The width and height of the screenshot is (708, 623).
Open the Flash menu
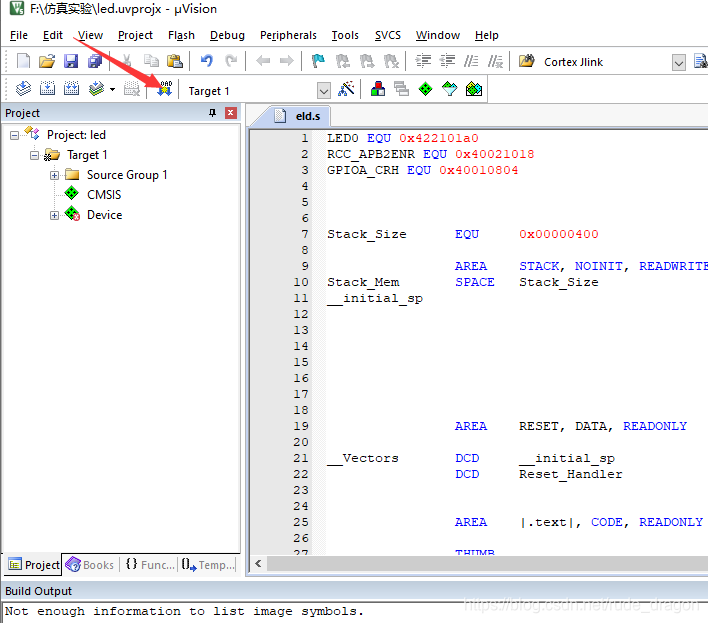181,35
